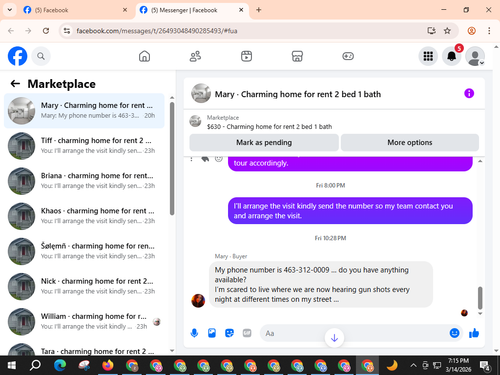
Task: Click the chat messages scrollbar thumb
Action: coord(480,298)
